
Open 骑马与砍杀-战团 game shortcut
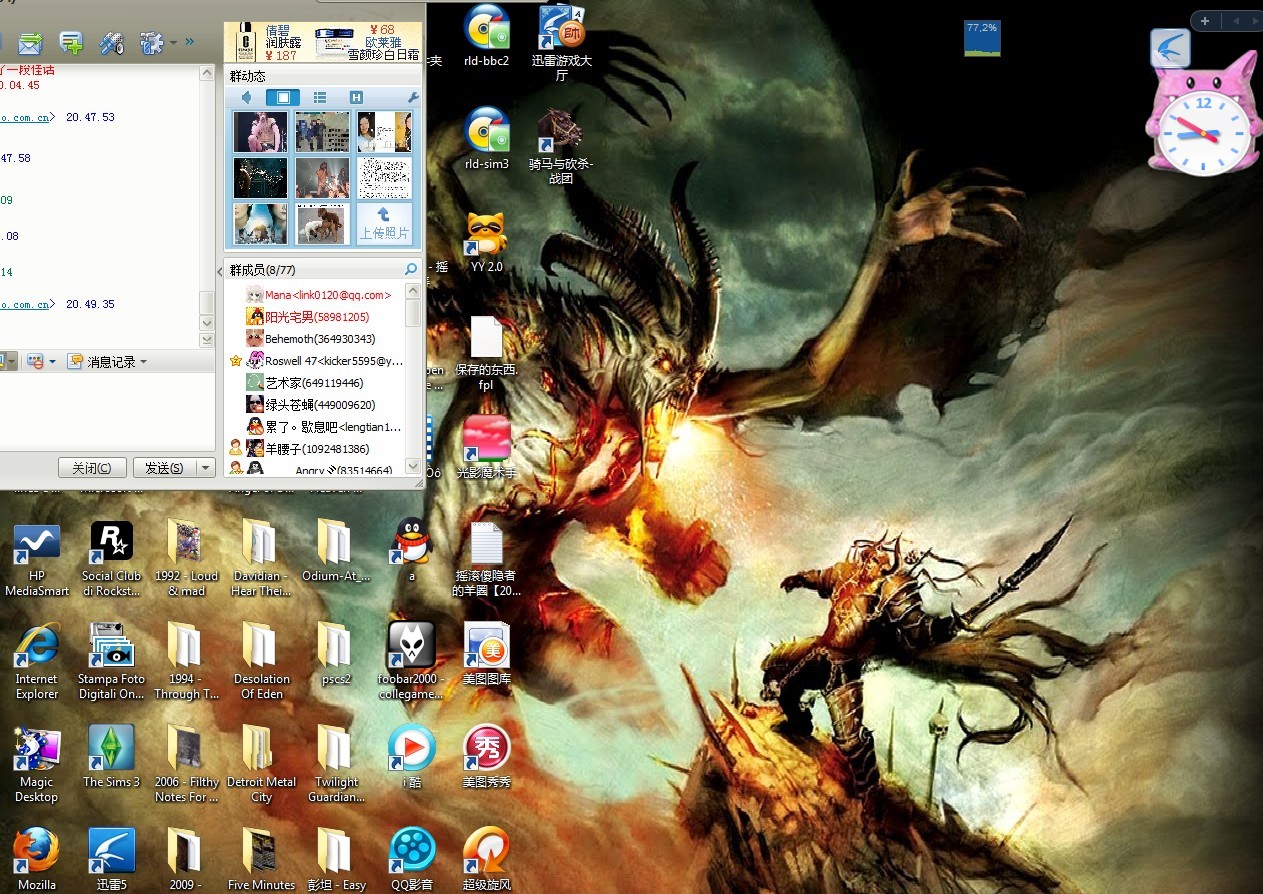561,146
